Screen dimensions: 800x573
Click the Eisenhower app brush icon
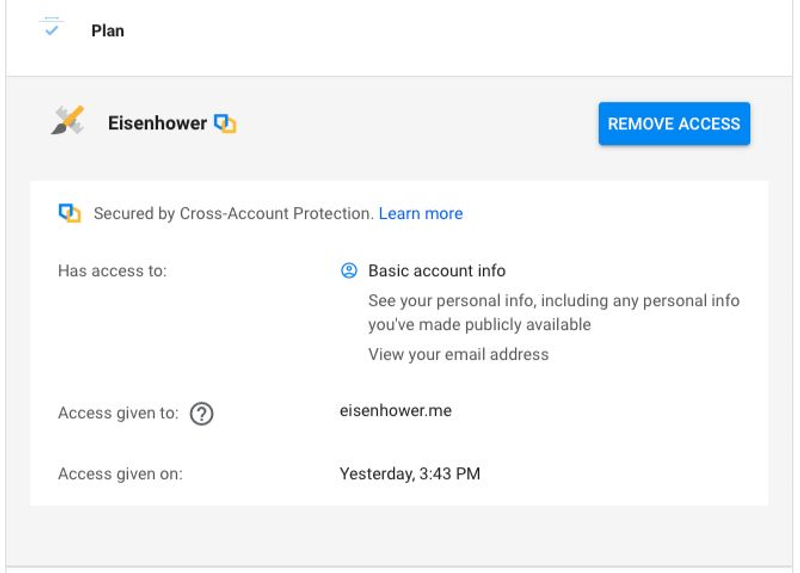68,120
